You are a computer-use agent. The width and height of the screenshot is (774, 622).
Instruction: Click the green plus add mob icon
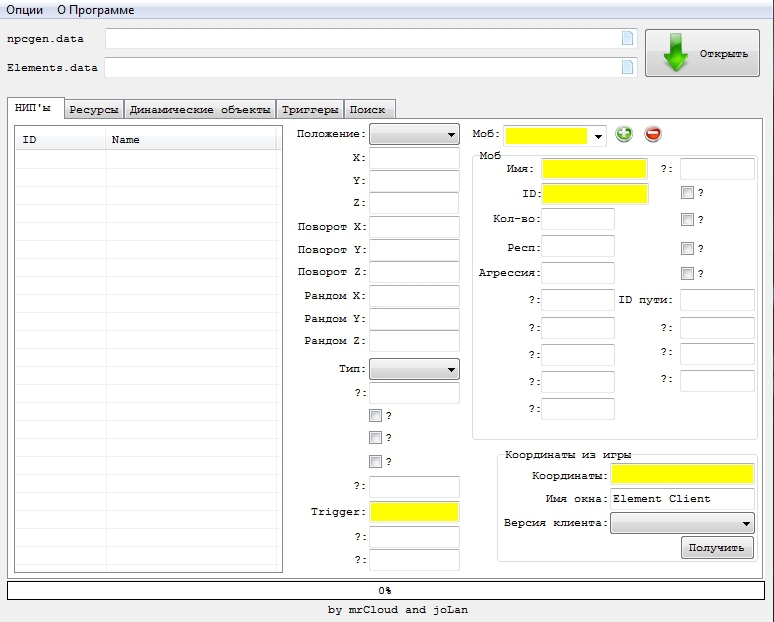(624, 134)
